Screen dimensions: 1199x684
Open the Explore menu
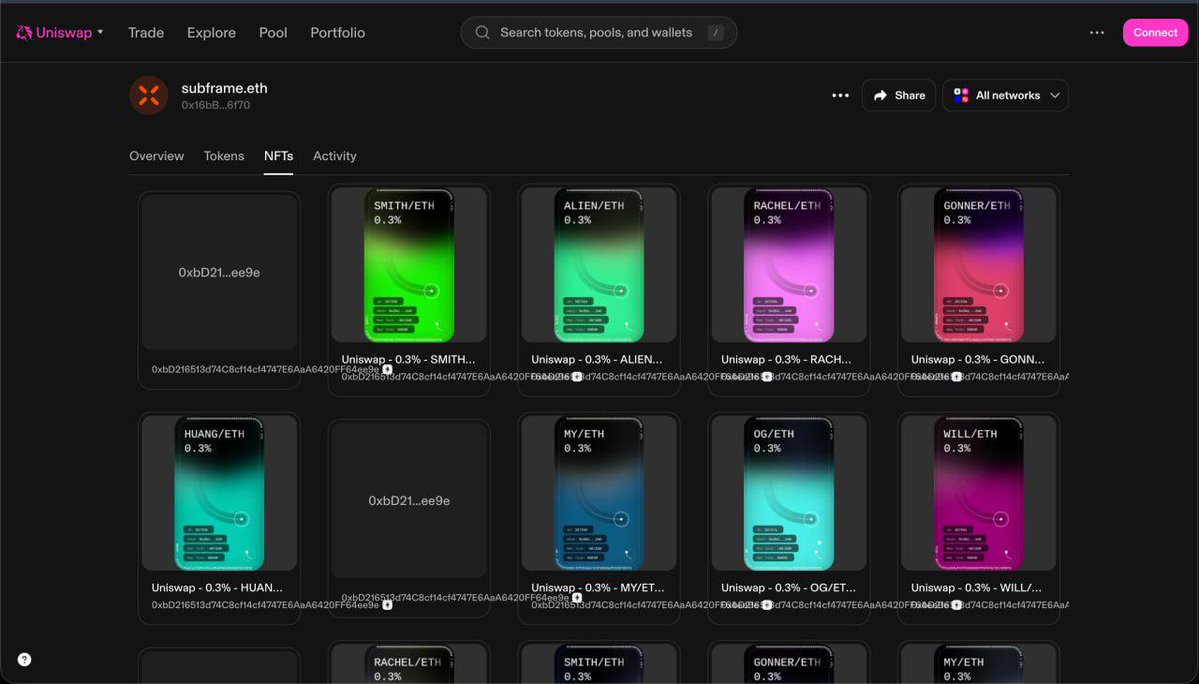(x=211, y=33)
